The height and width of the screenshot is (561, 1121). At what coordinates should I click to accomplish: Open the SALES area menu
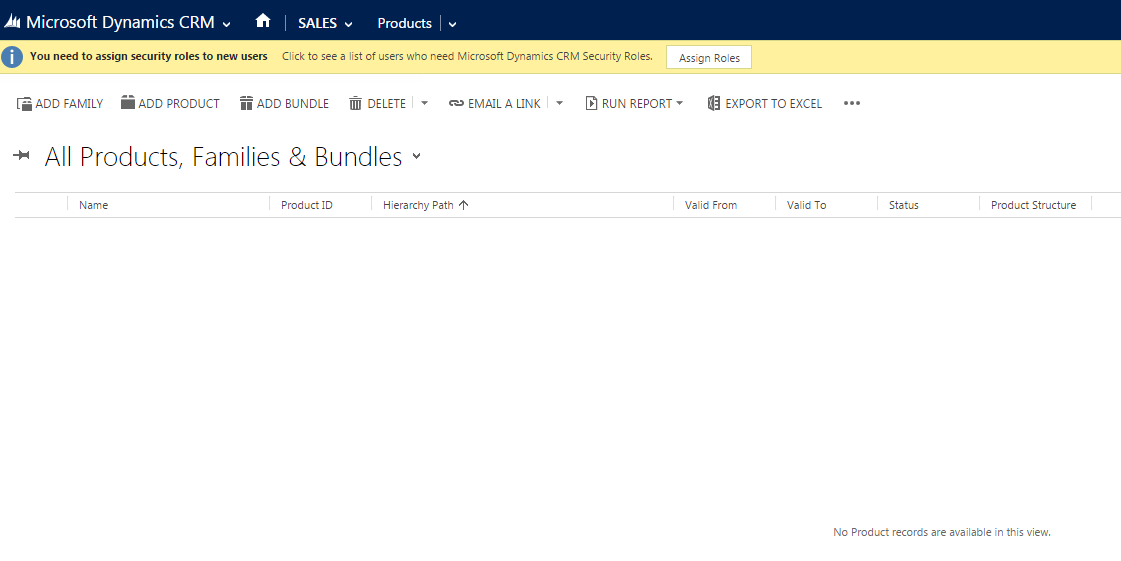pos(325,23)
